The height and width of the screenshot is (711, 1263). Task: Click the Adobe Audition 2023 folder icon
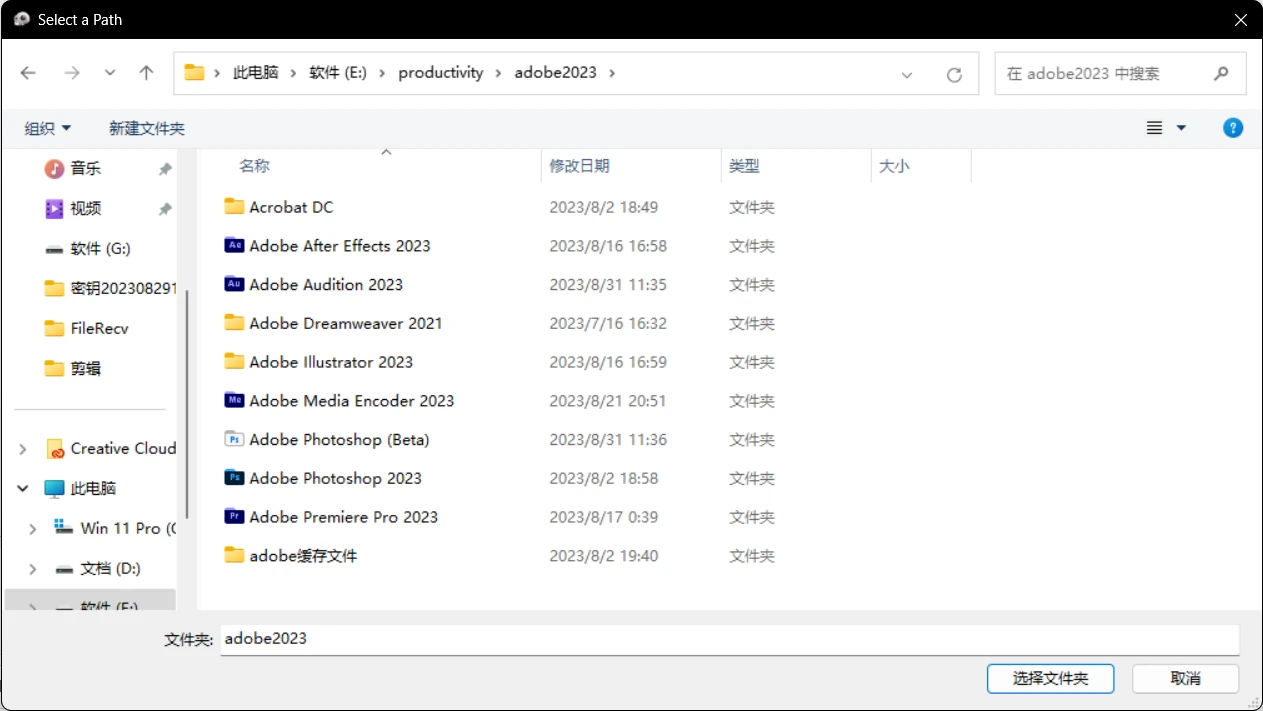(x=234, y=284)
